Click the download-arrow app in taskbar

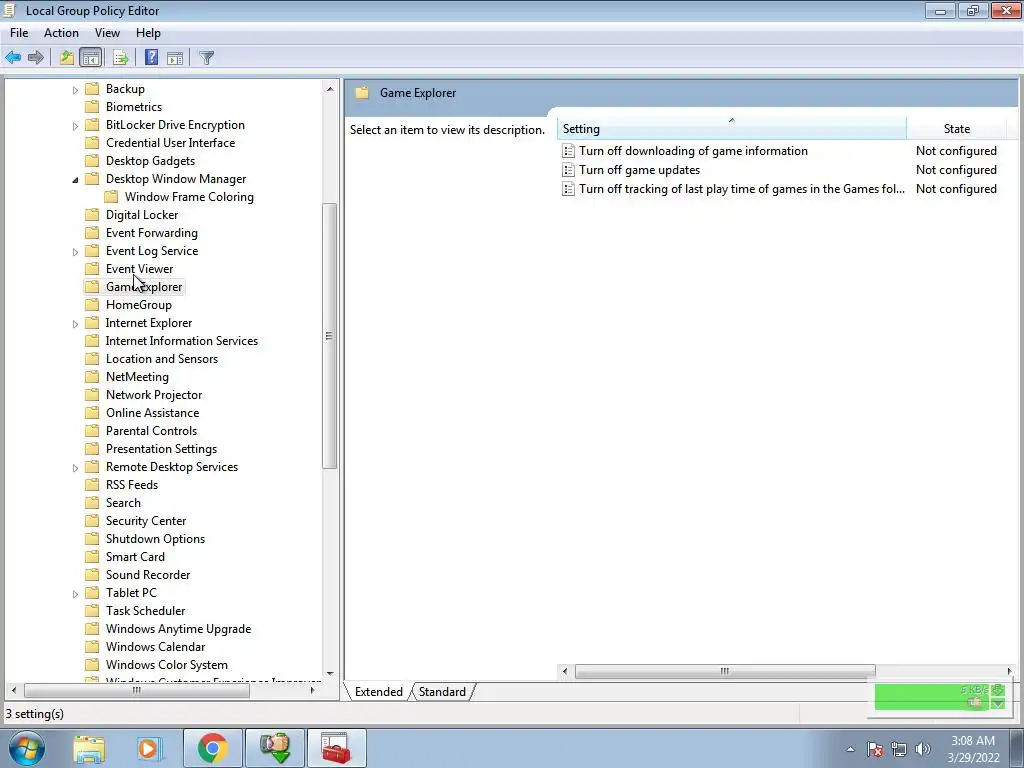click(274, 748)
